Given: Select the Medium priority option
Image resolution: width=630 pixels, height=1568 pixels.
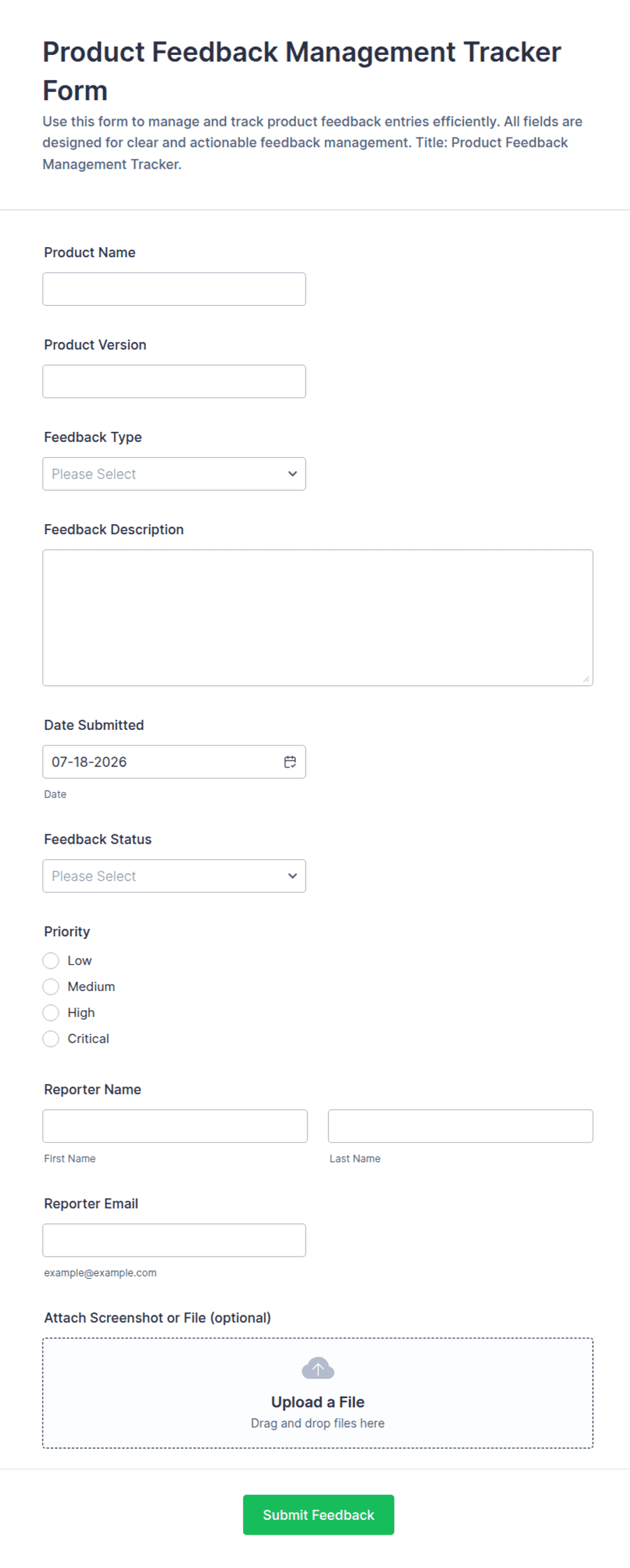Looking at the screenshot, I should 51,986.
